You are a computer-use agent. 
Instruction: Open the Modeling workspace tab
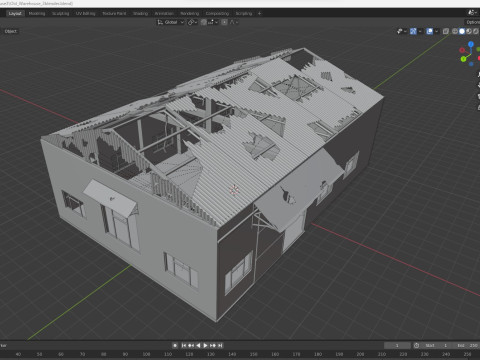[x=37, y=13]
